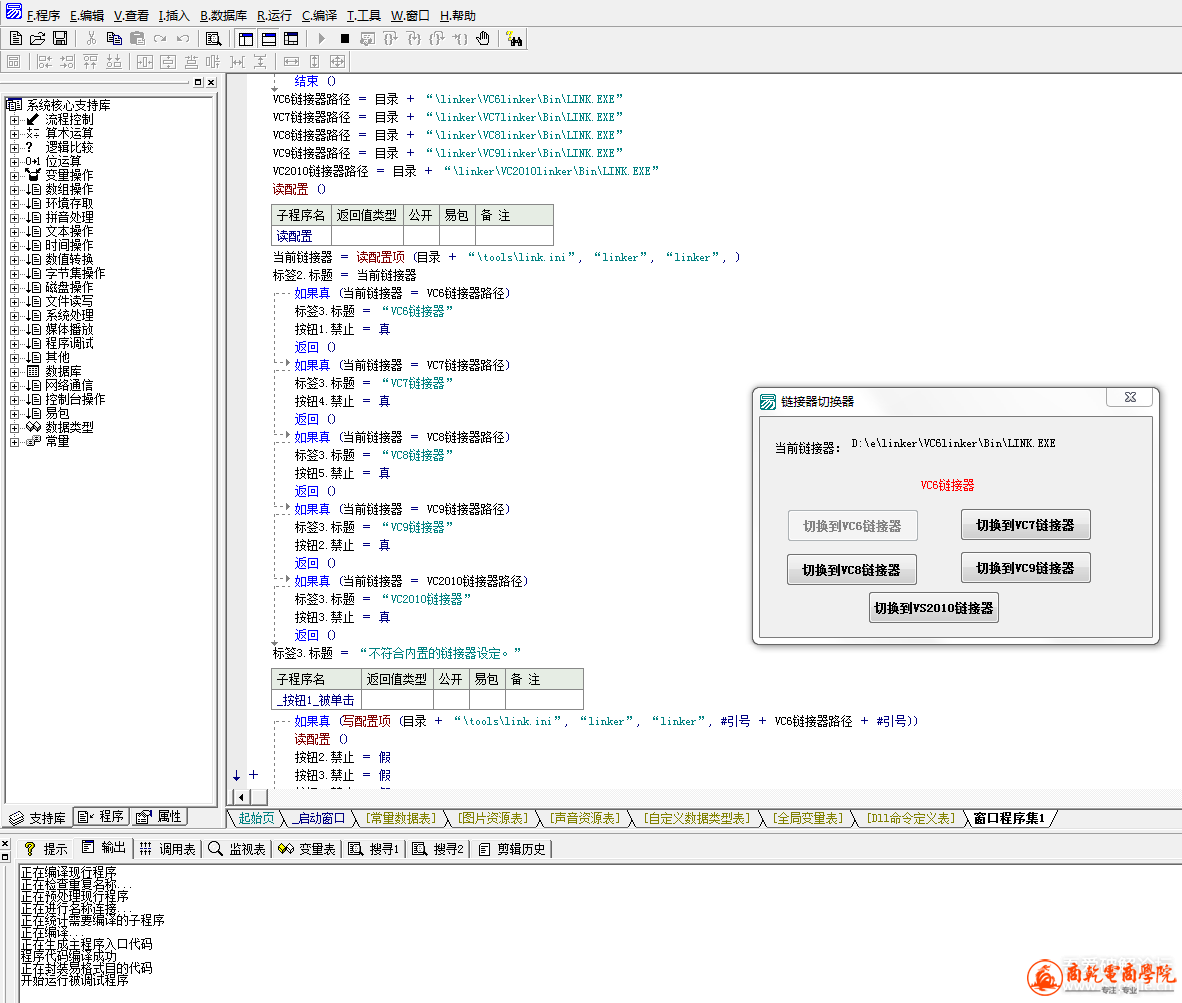Click the align-right layout icon

click(68, 62)
